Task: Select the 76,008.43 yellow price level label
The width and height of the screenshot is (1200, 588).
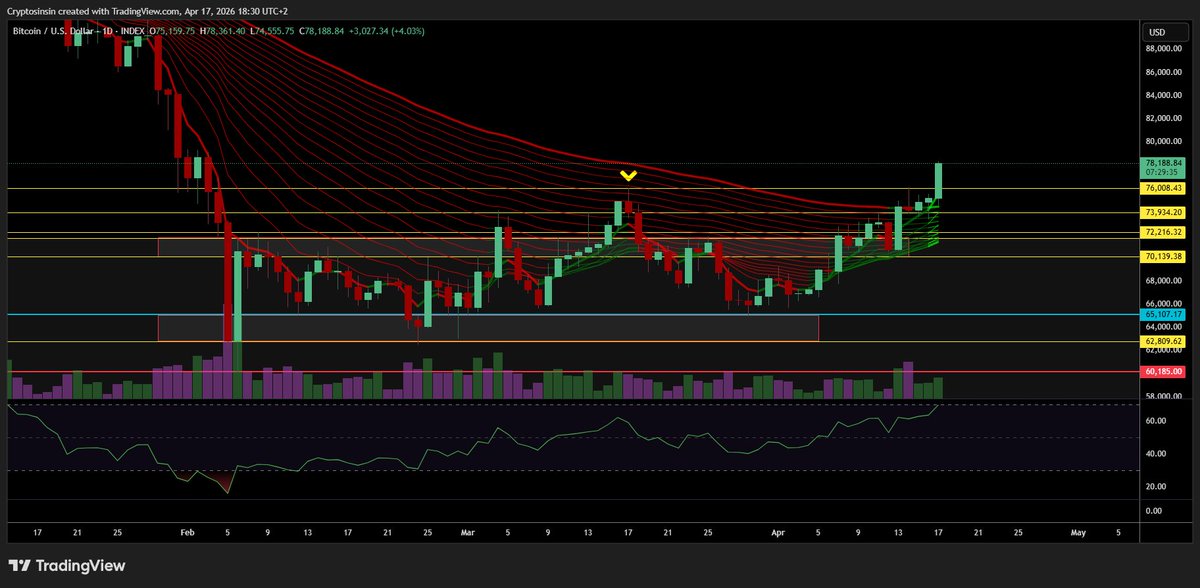Action: tap(1163, 188)
